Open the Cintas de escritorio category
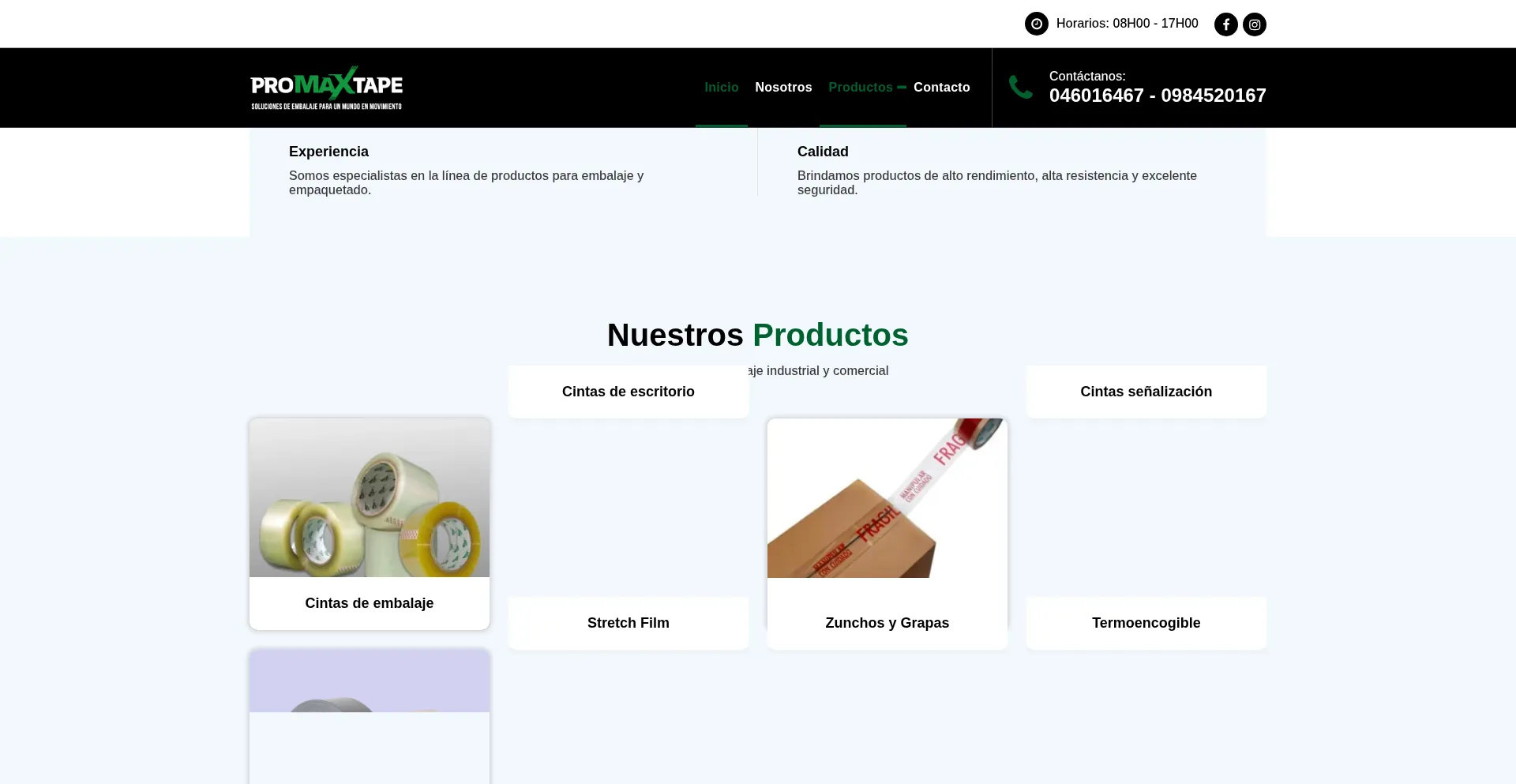 628,392
